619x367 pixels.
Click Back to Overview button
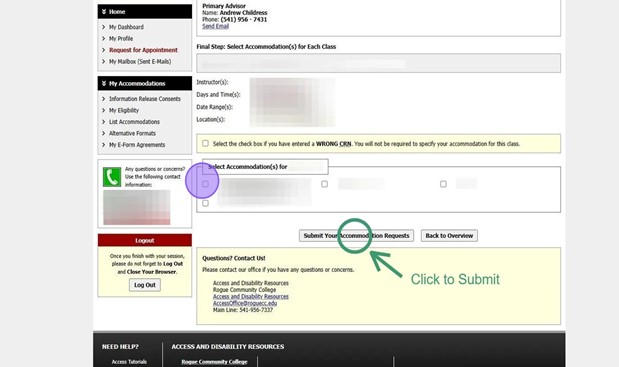449,236
